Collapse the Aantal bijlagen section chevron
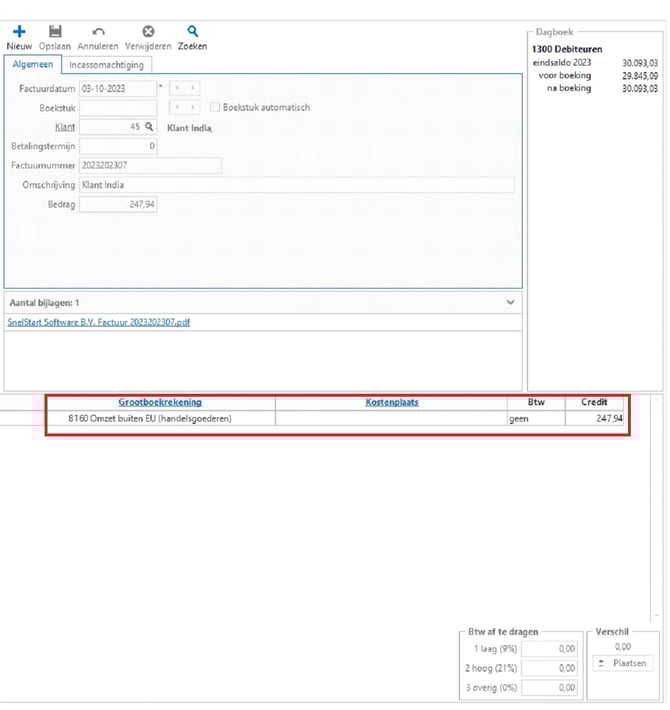Image resolution: width=670 pixels, height=710 pixels. click(x=510, y=302)
